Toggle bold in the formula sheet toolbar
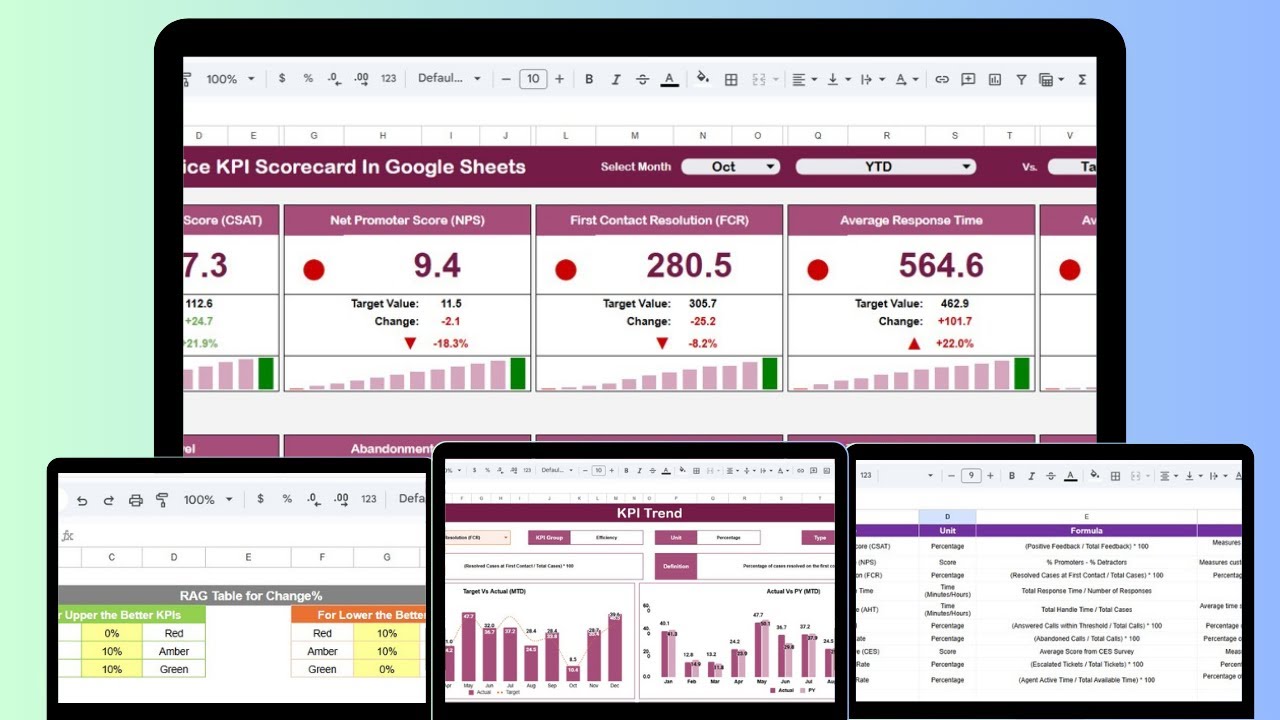The image size is (1280, 720). [x=1012, y=476]
